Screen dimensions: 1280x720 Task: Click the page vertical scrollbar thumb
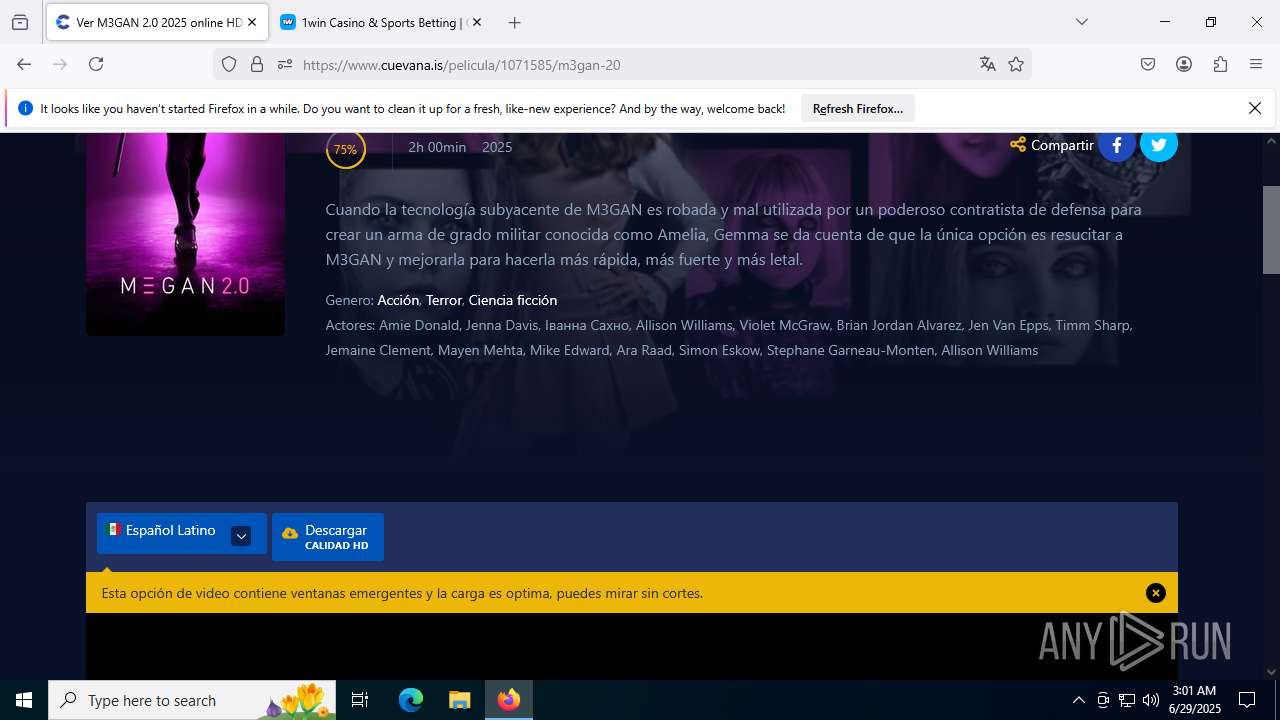(1271, 229)
